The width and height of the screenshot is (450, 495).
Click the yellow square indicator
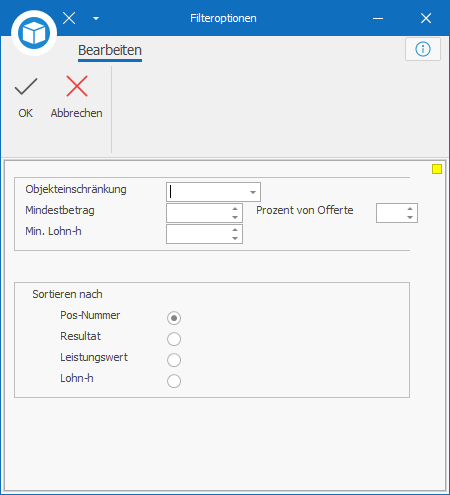(x=437, y=169)
